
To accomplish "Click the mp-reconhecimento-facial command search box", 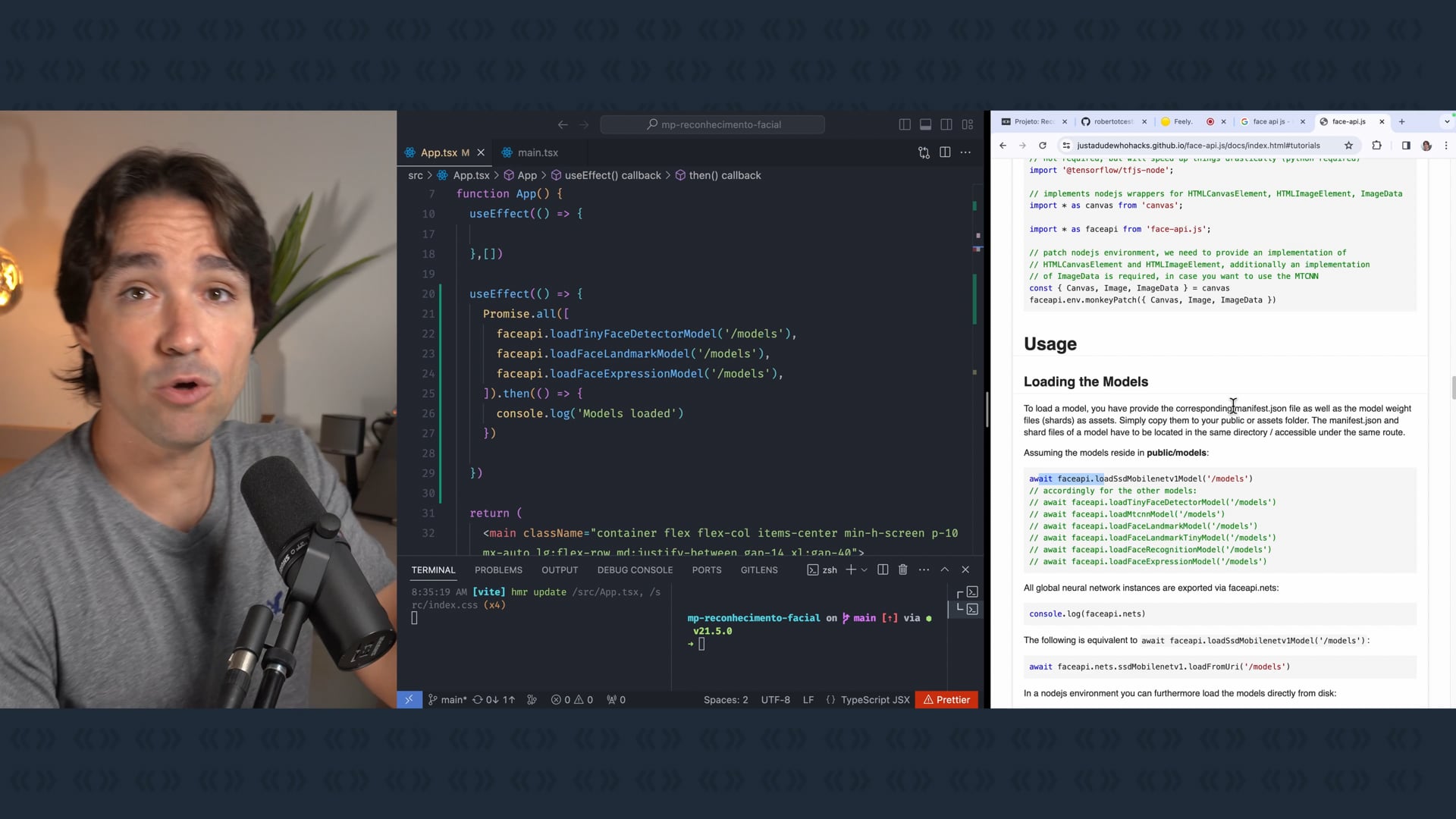I will click(x=713, y=124).
